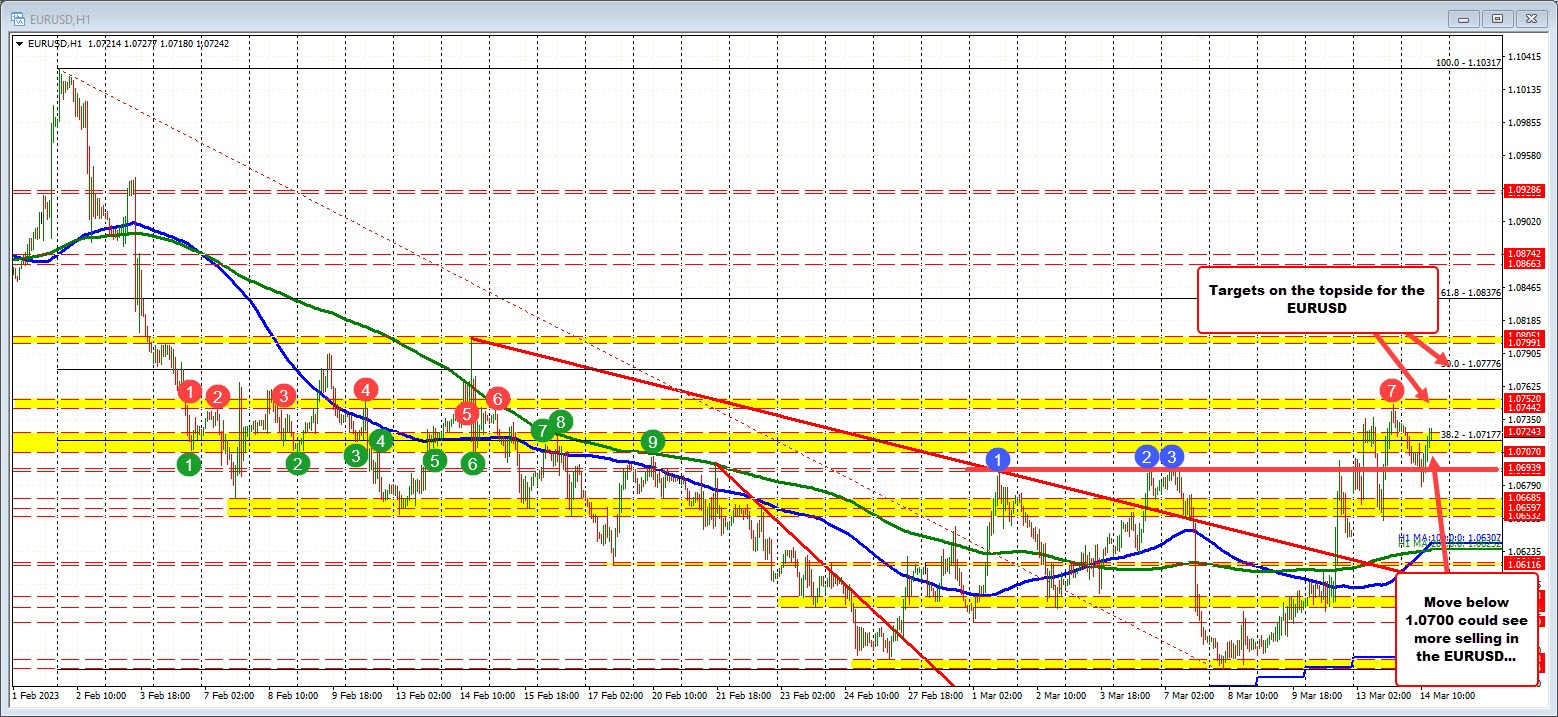Click the 13 Mar 02:00 time axis label
1558x717 pixels.
click(1382, 694)
